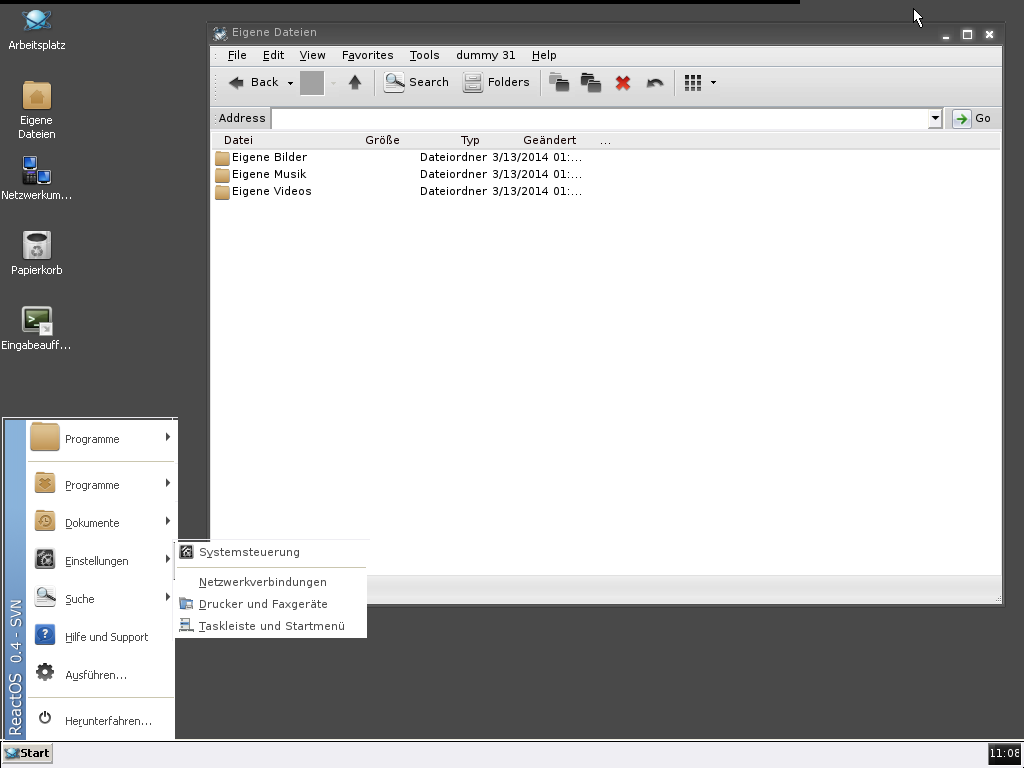Screen dimensions: 1024x768
Task: Sort by Geändert column header
Action: [x=550, y=140]
